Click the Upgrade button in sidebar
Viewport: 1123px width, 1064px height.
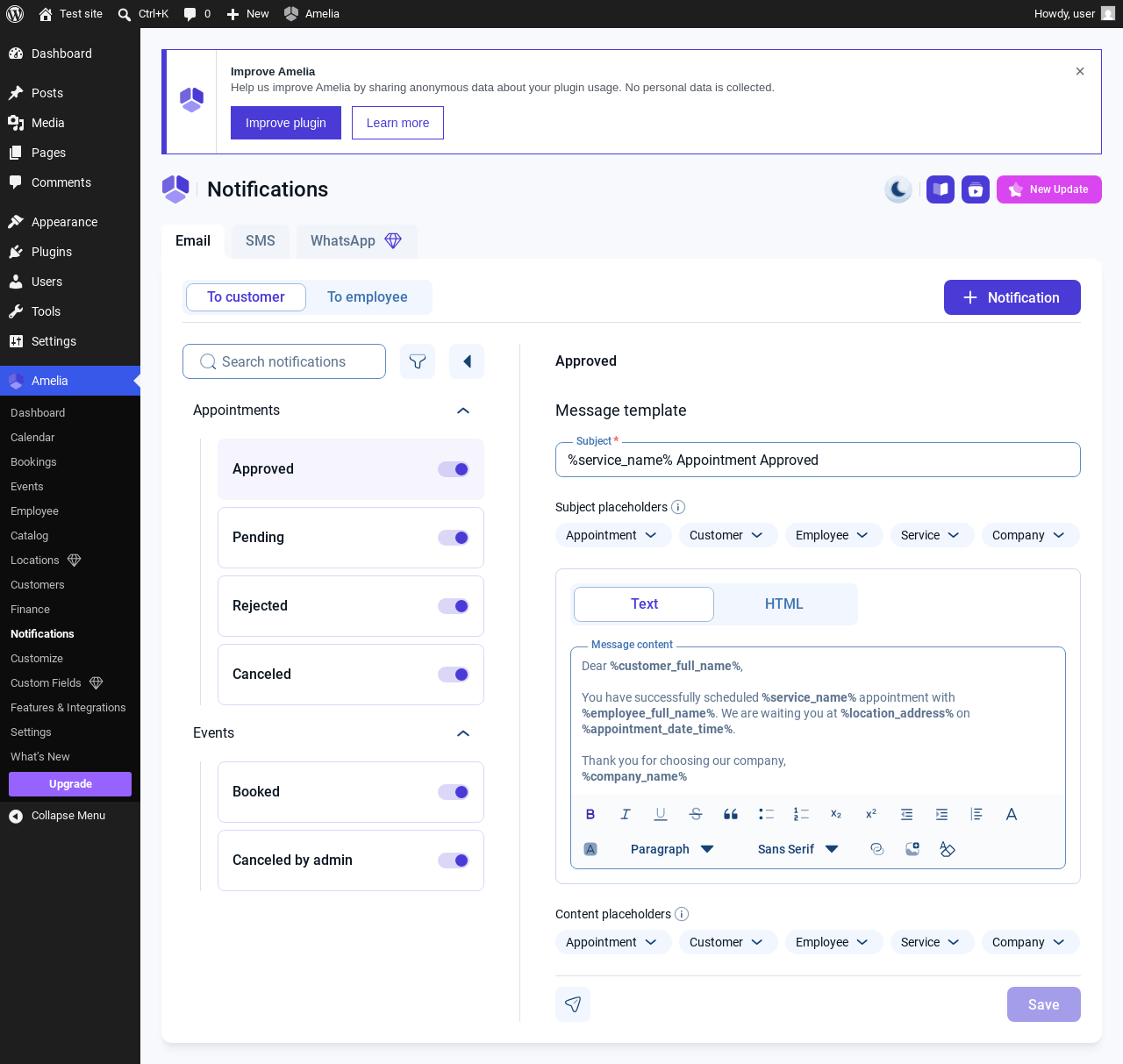[x=70, y=784]
